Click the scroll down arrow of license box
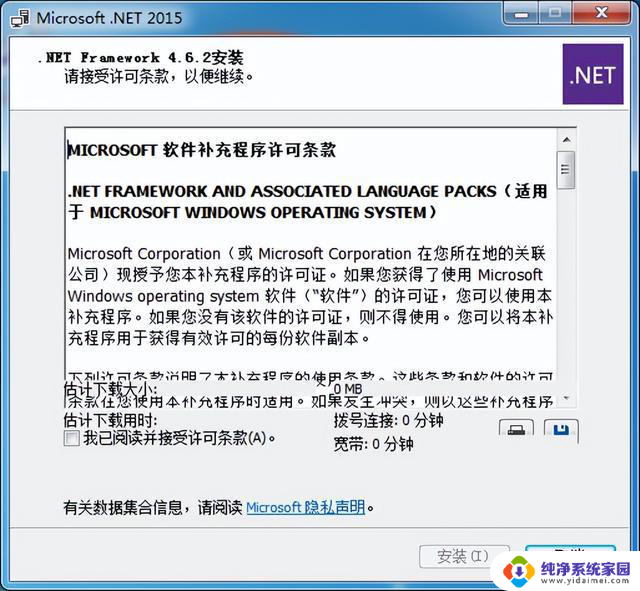Image resolution: width=640 pixels, height=591 pixels. (566, 398)
